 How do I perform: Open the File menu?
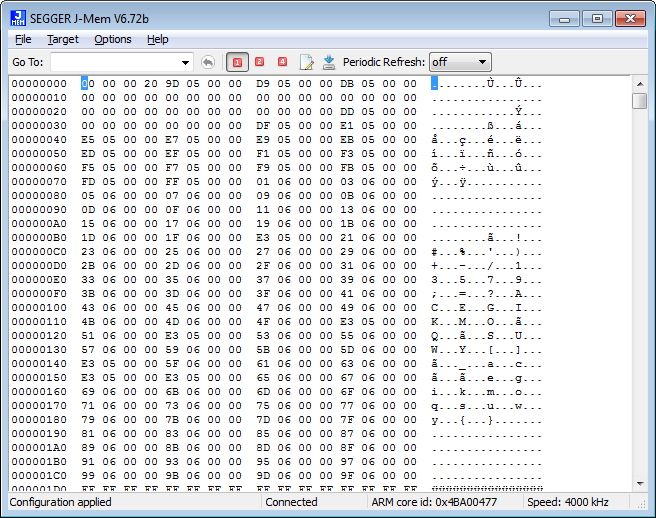click(23, 39)
